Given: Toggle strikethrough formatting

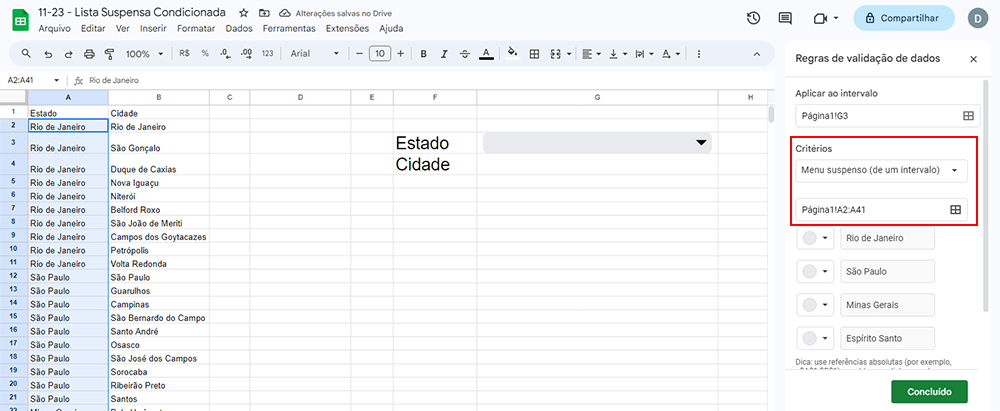Looking at the screenshot, I should [464, 54].
